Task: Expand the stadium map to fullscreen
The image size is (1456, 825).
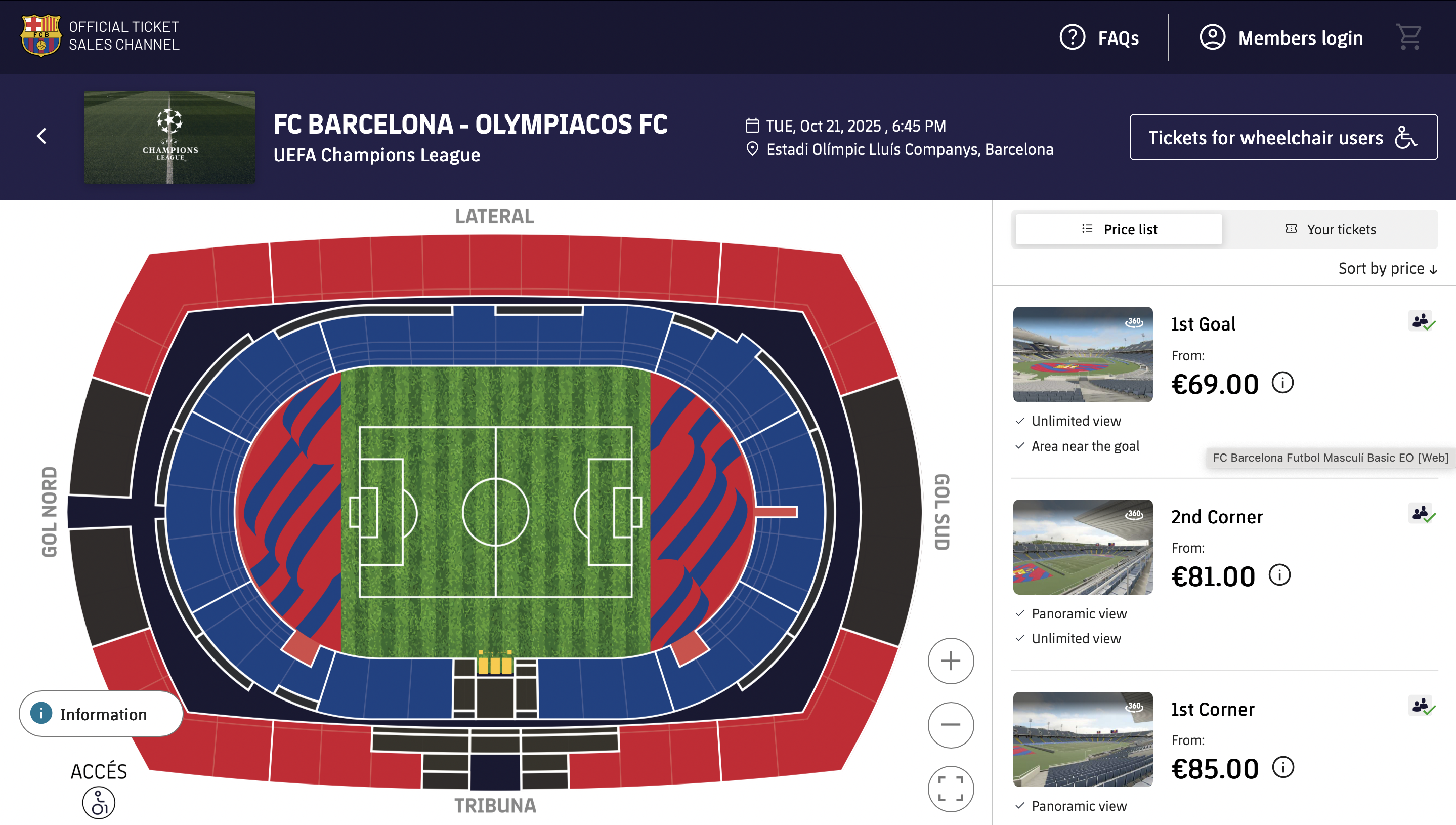Action: (x=950, y=789)
